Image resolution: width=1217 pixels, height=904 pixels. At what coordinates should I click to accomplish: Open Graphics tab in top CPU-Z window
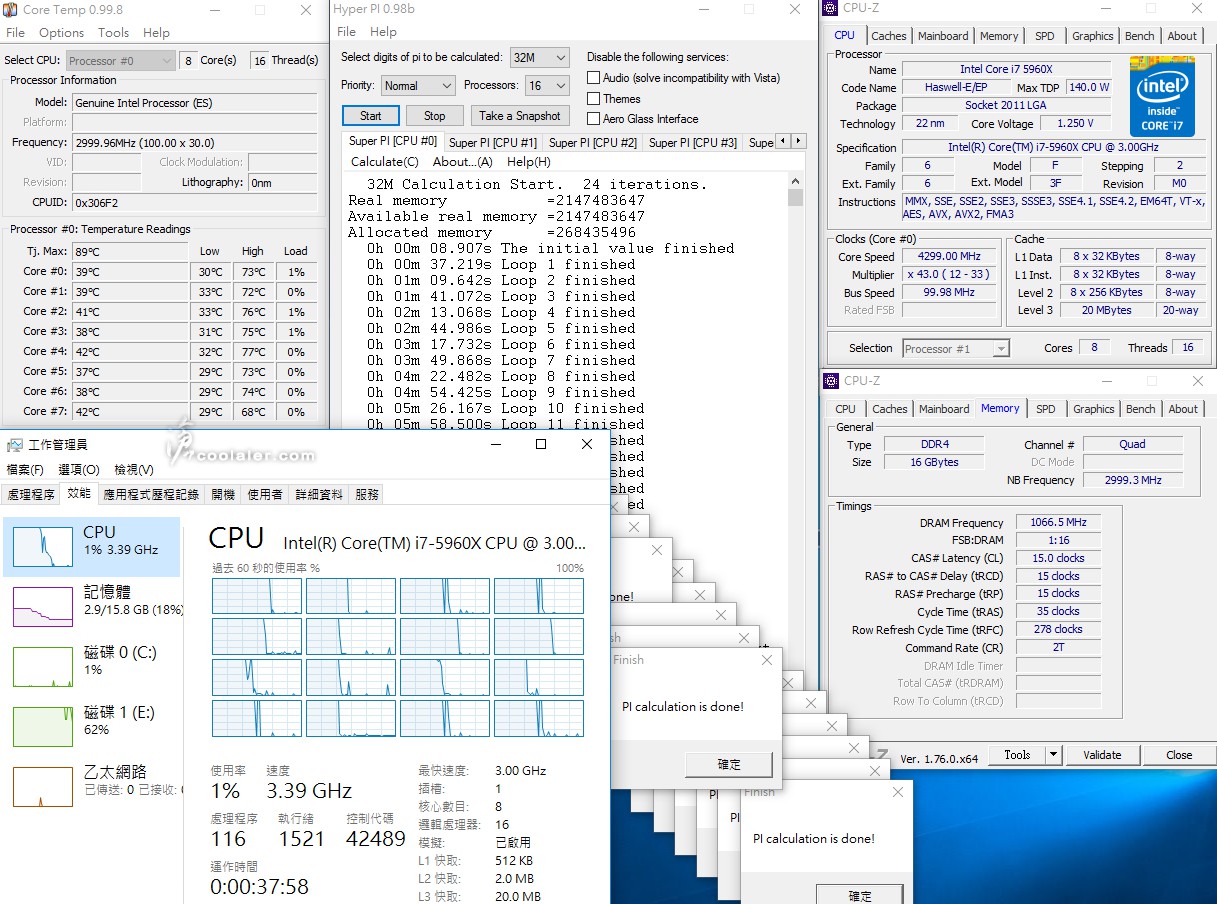1092,36
